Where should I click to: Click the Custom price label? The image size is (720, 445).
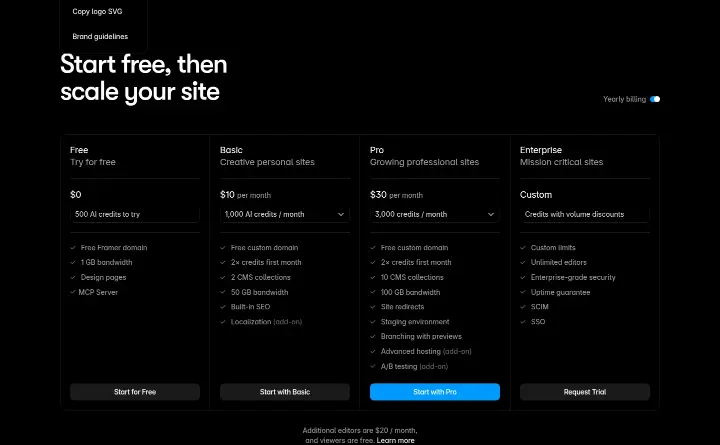pyautogui.click(x=536, y=195)
